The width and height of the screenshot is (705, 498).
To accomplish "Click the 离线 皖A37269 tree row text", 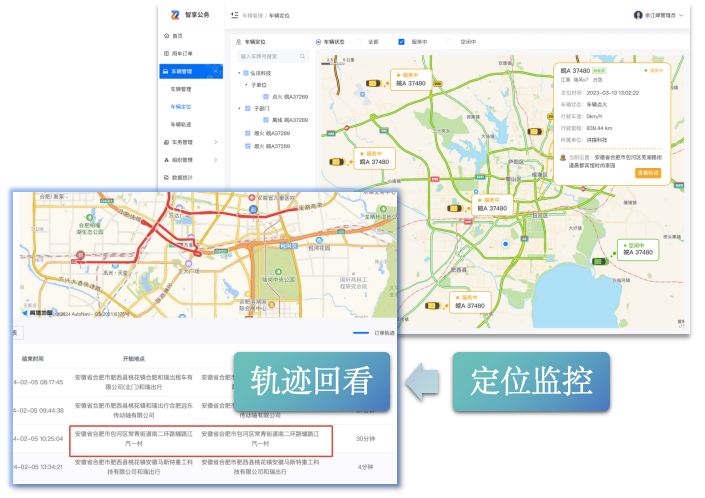I will [290, 120].
